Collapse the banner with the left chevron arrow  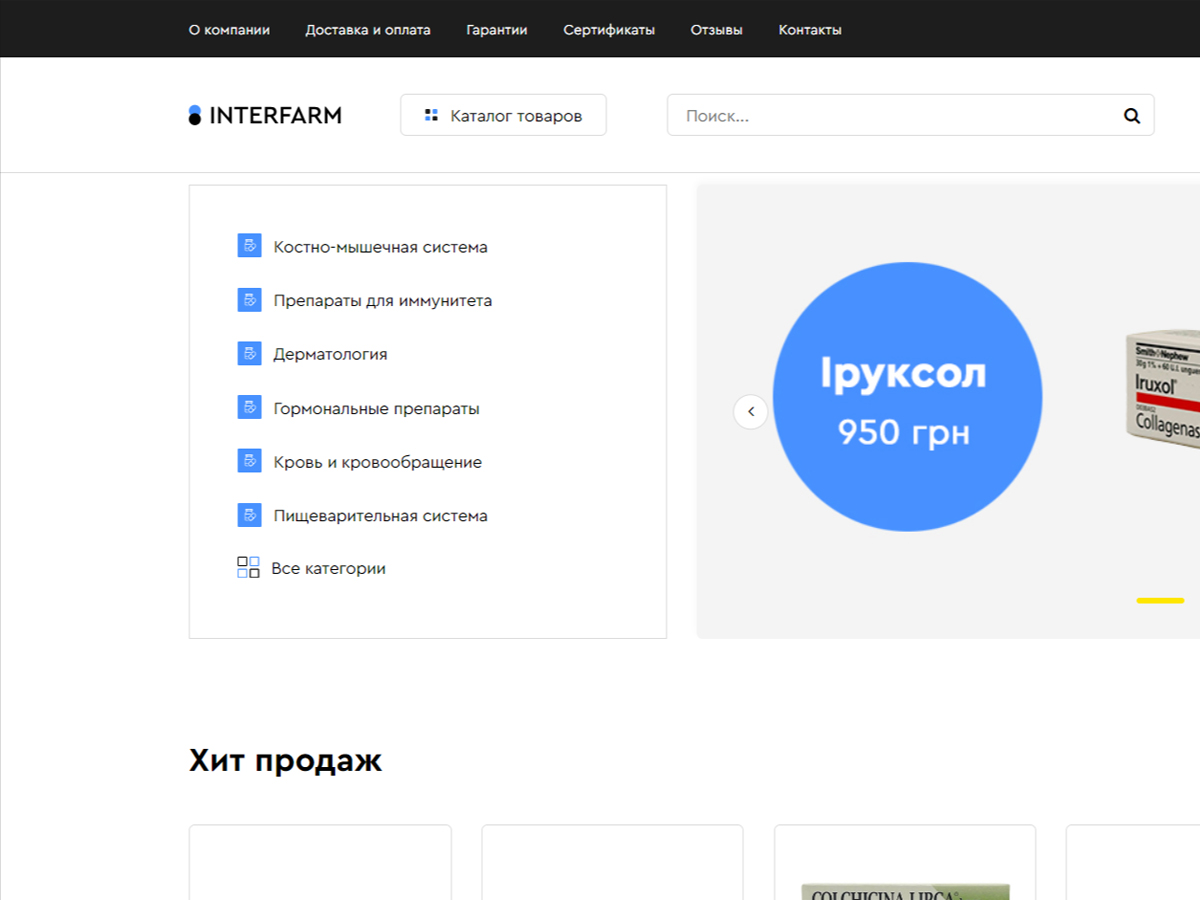pos(751,411)
